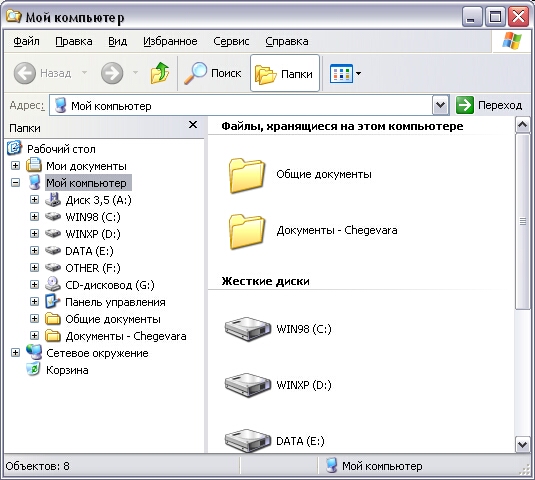The width and height of the screenshot is (535, 480).
Task: Click the Переход go button
Action: click(489, 105)
